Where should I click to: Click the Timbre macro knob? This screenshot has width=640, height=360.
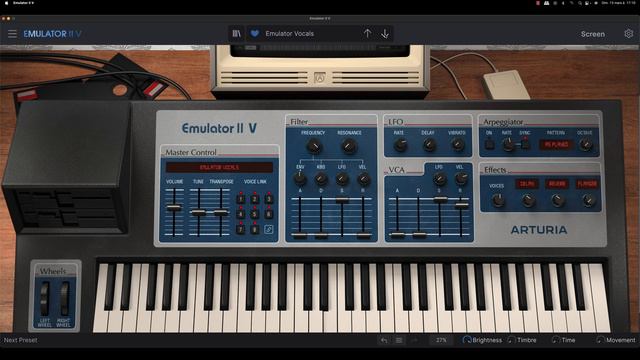point(511,340)
